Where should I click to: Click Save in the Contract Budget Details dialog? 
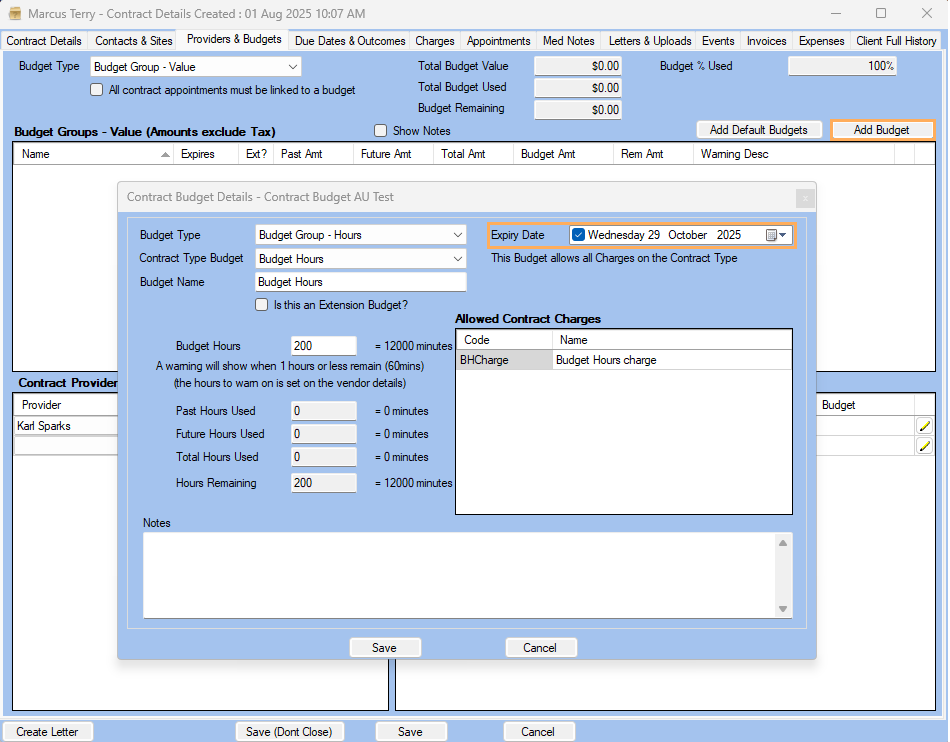(x=385, y=648)
